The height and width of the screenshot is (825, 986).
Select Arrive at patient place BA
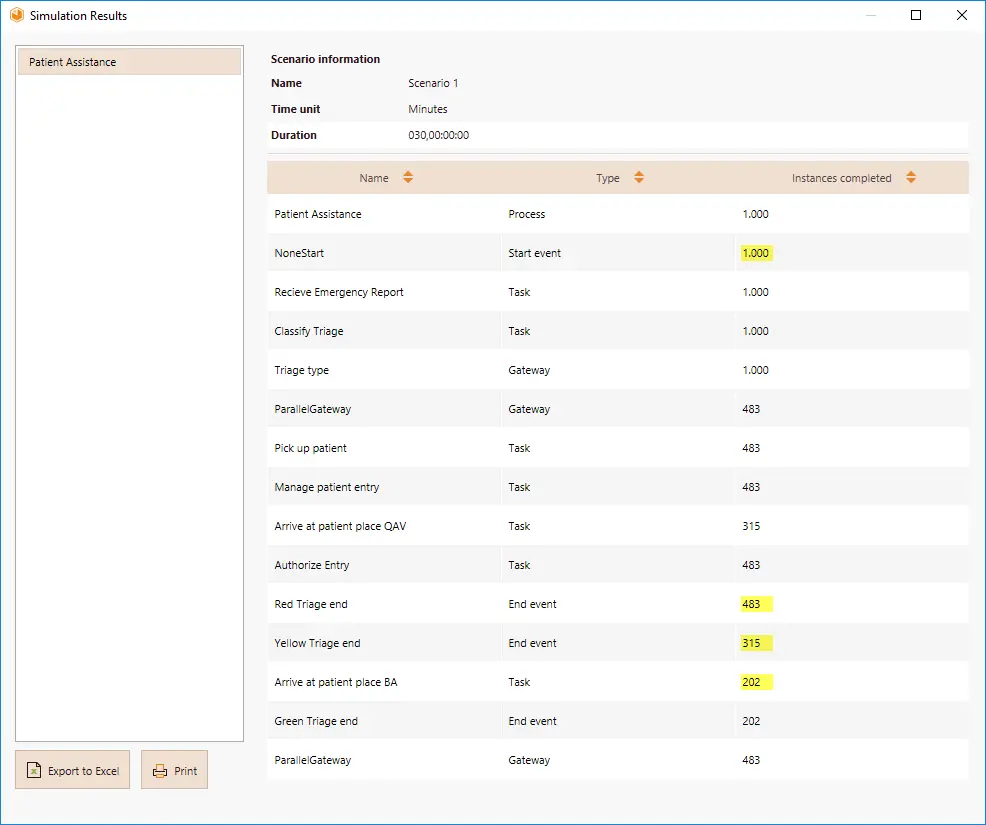(618, 682)
